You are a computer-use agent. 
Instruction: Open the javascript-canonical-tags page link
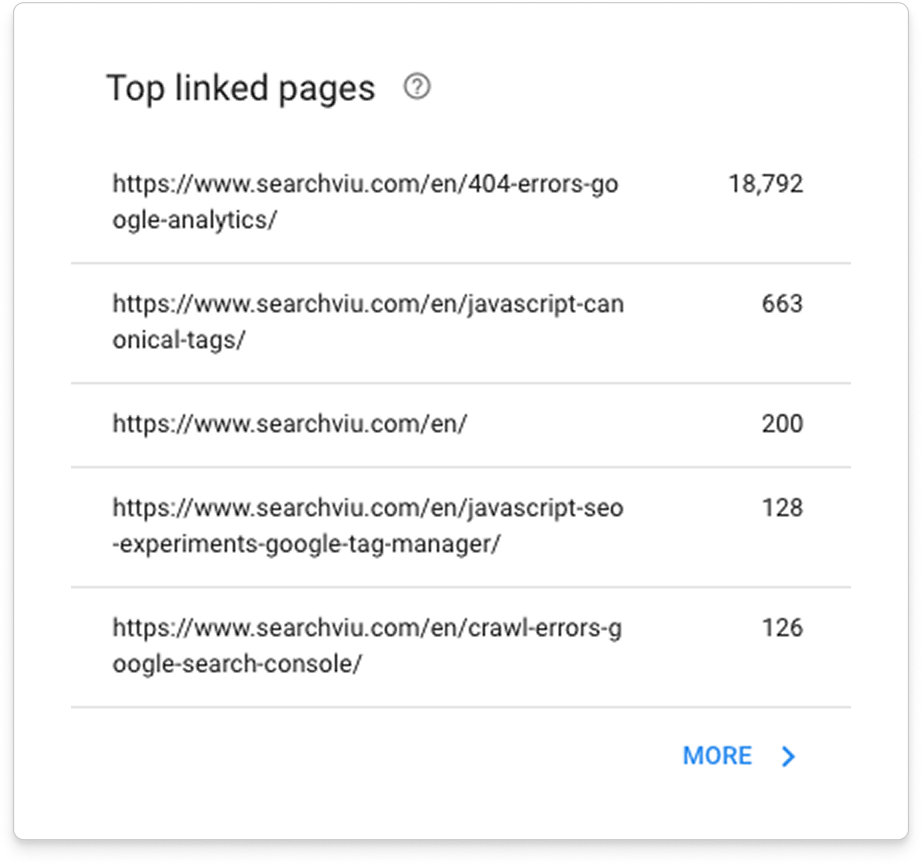[367, 322]
